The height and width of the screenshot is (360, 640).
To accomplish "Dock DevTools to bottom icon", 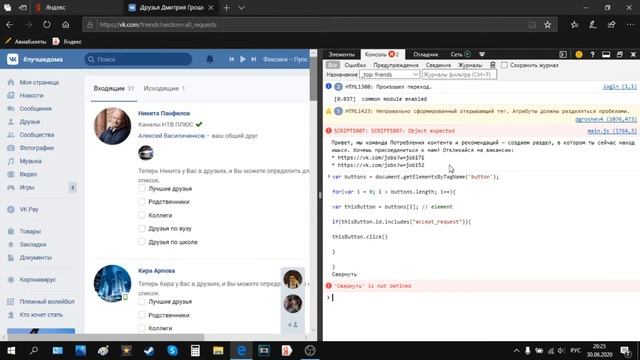I will point(606,54).
